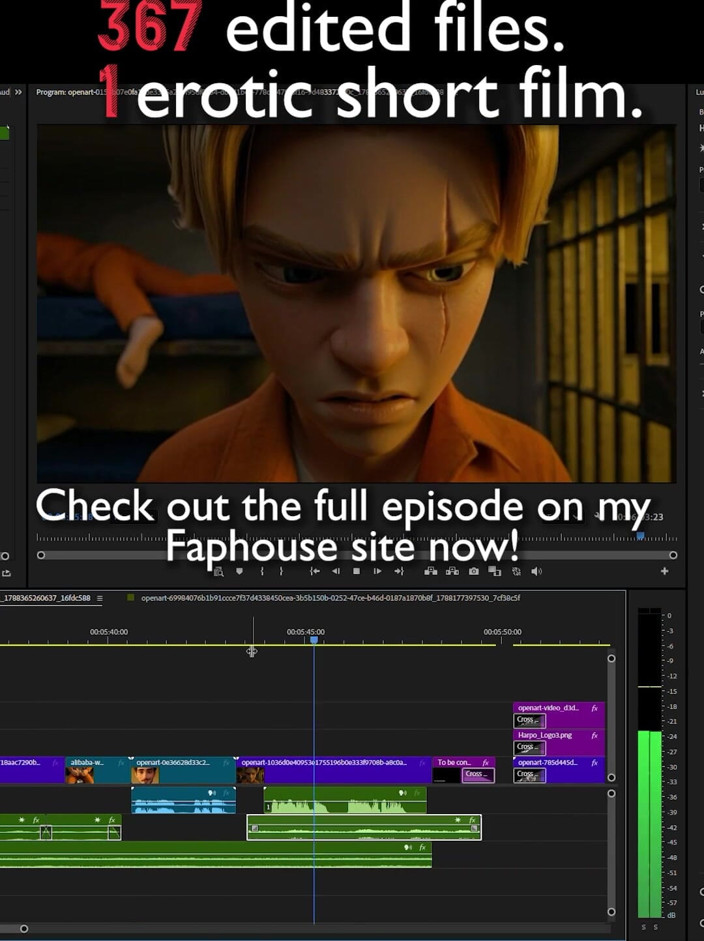
Task: Open the Comparison View button
Action: (495, 571)
